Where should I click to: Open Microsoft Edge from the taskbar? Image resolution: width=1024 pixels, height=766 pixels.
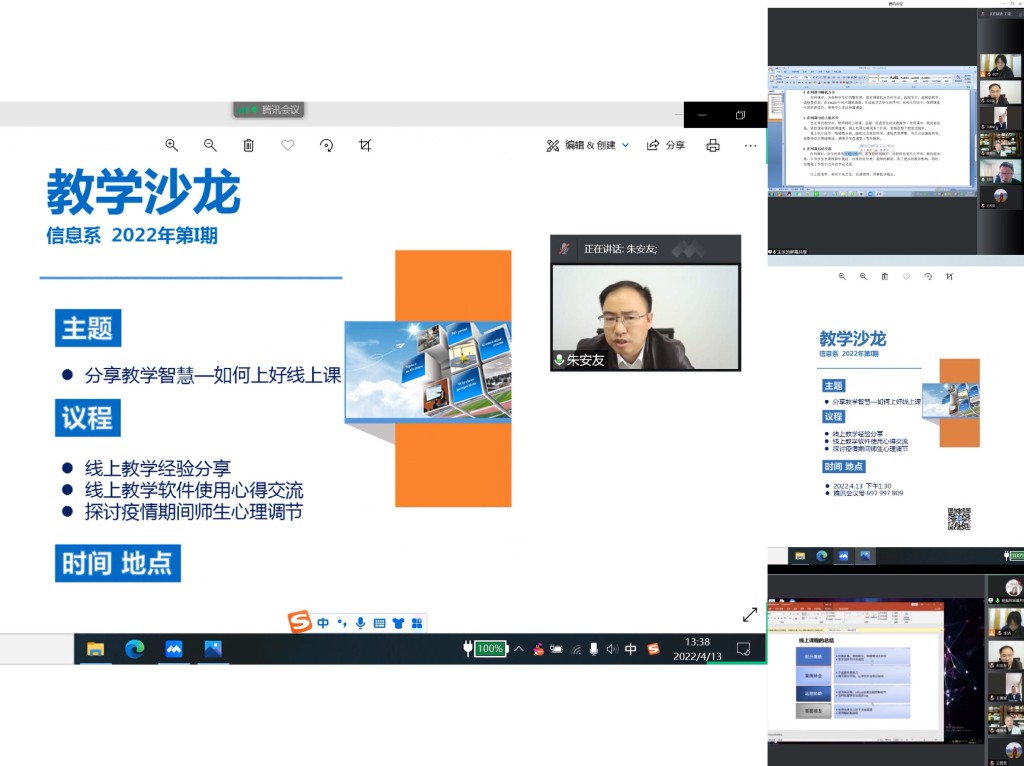[135, 649]
